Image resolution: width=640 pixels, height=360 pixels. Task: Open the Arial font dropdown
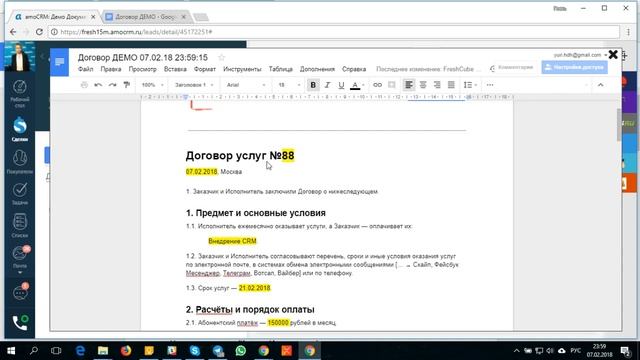[246, 85]
